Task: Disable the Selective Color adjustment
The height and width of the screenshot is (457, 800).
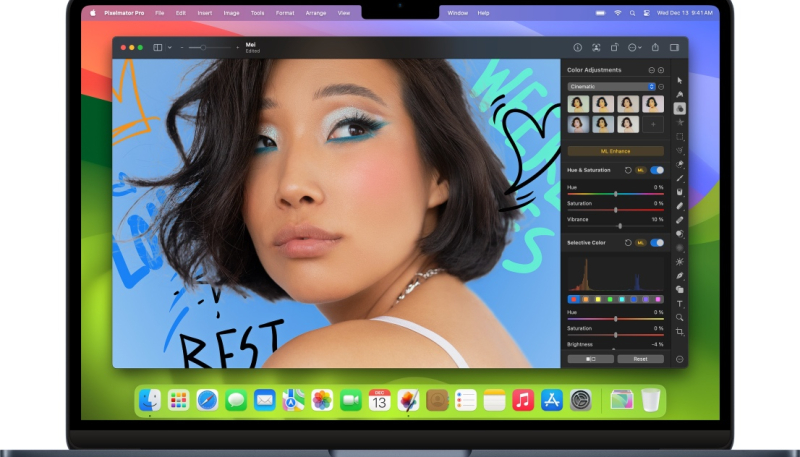Action: (657, 242)
